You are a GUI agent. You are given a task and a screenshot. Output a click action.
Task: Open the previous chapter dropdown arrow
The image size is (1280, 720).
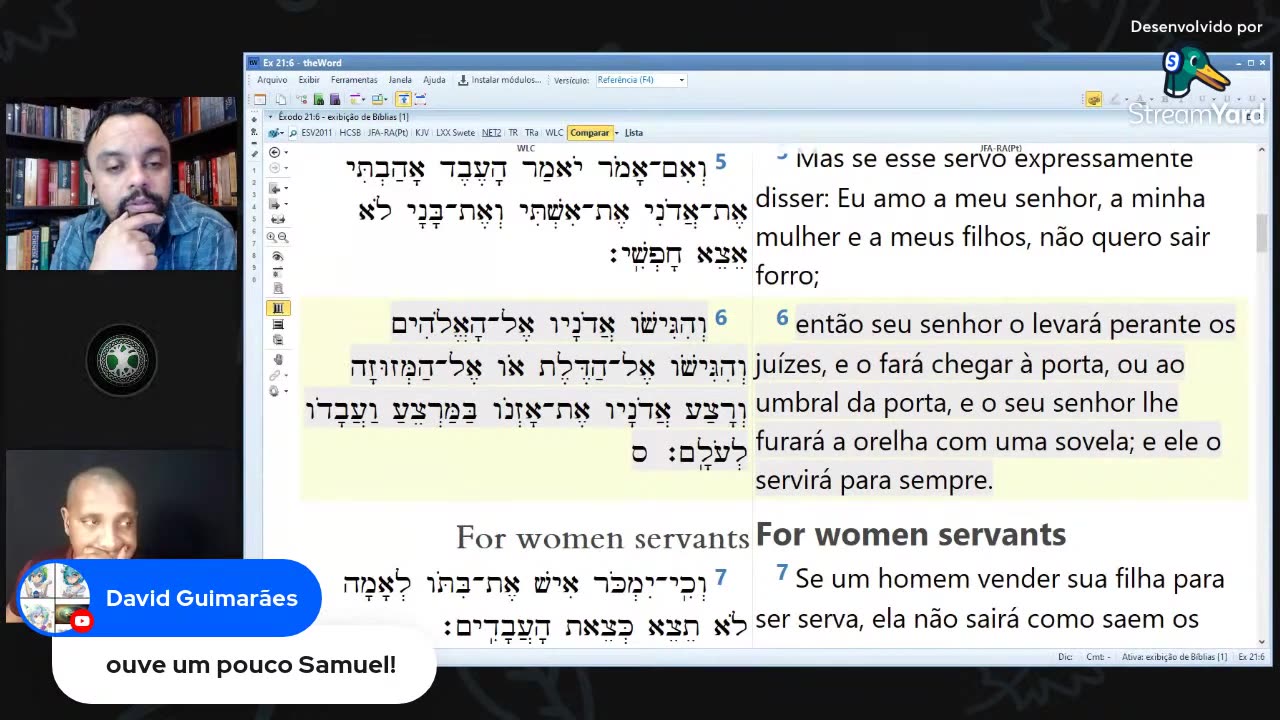287,189
